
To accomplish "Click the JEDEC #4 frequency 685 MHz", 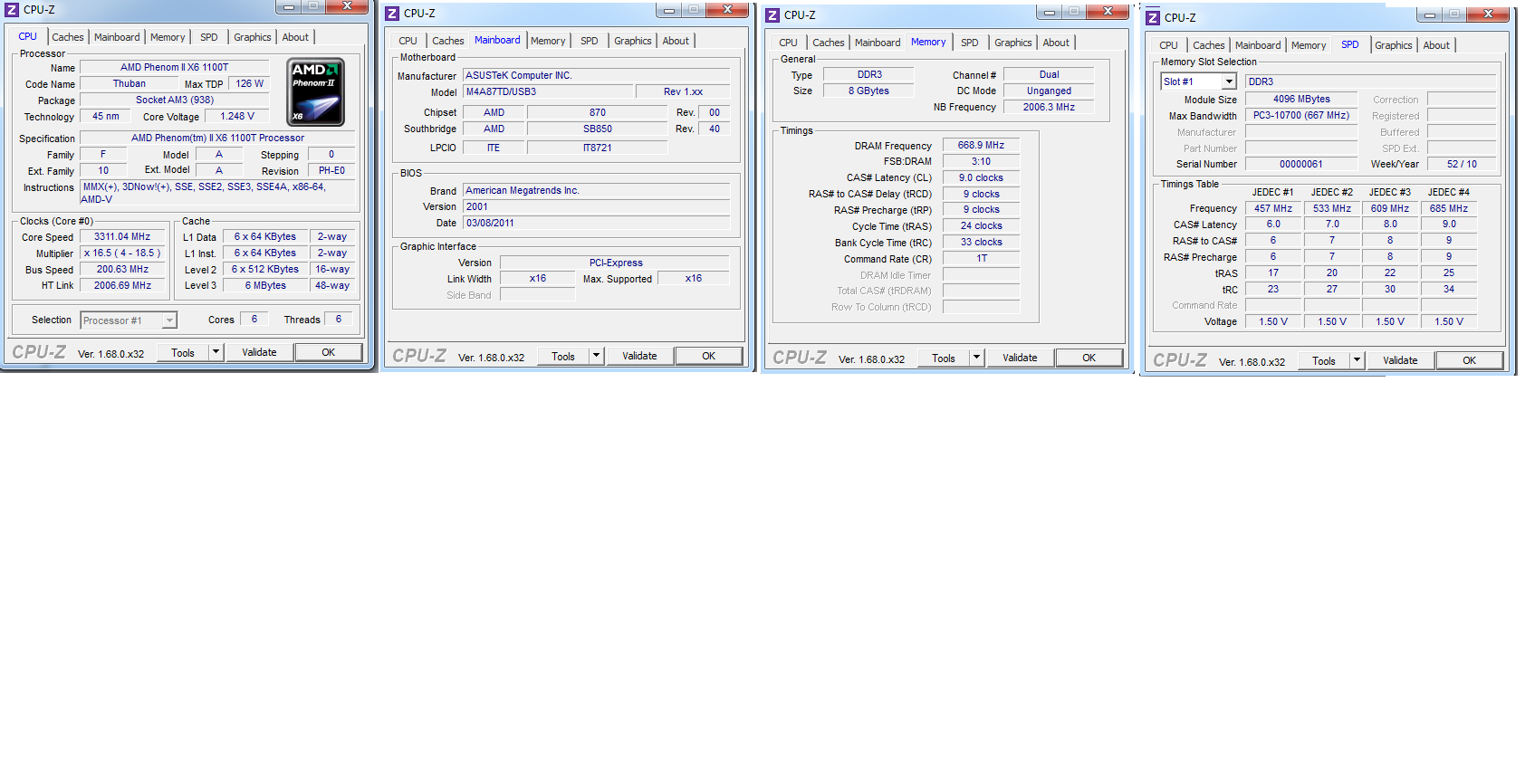I will (x=1449, y=208).
